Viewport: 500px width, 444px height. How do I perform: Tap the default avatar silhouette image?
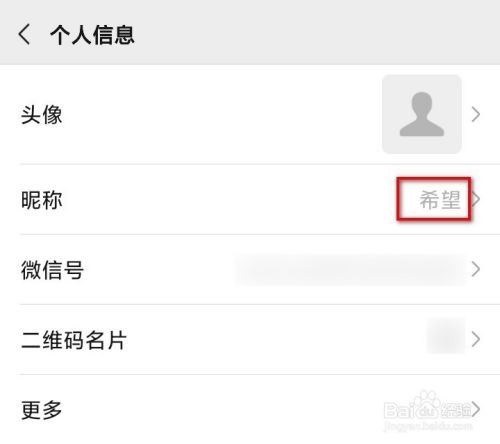point(422,114)
